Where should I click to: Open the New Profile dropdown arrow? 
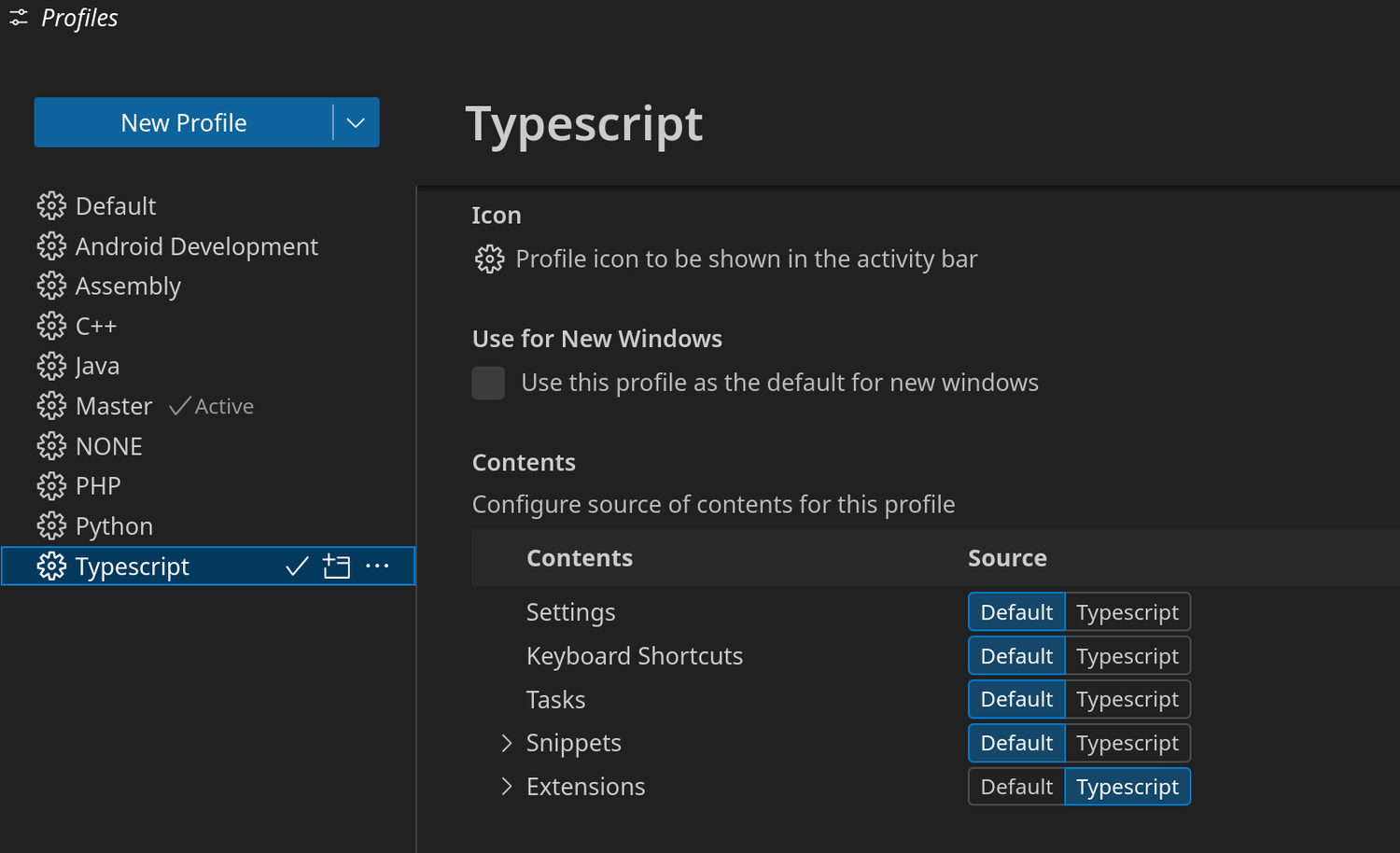356,123
